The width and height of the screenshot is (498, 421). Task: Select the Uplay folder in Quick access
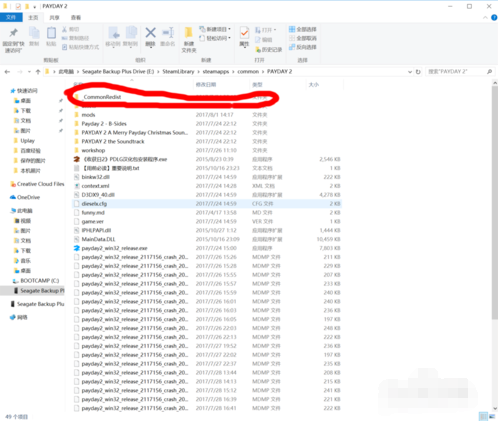tap(24, 141)
